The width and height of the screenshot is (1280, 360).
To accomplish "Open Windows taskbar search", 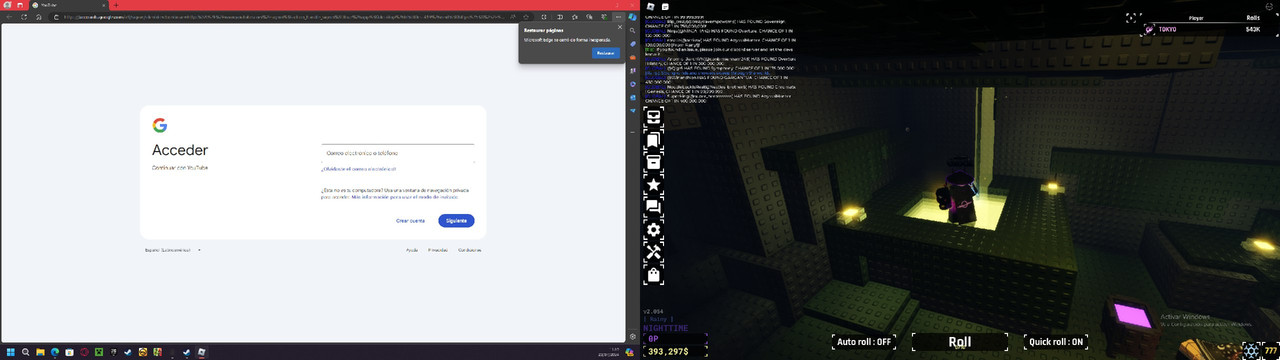I will (x=25, y=352).
